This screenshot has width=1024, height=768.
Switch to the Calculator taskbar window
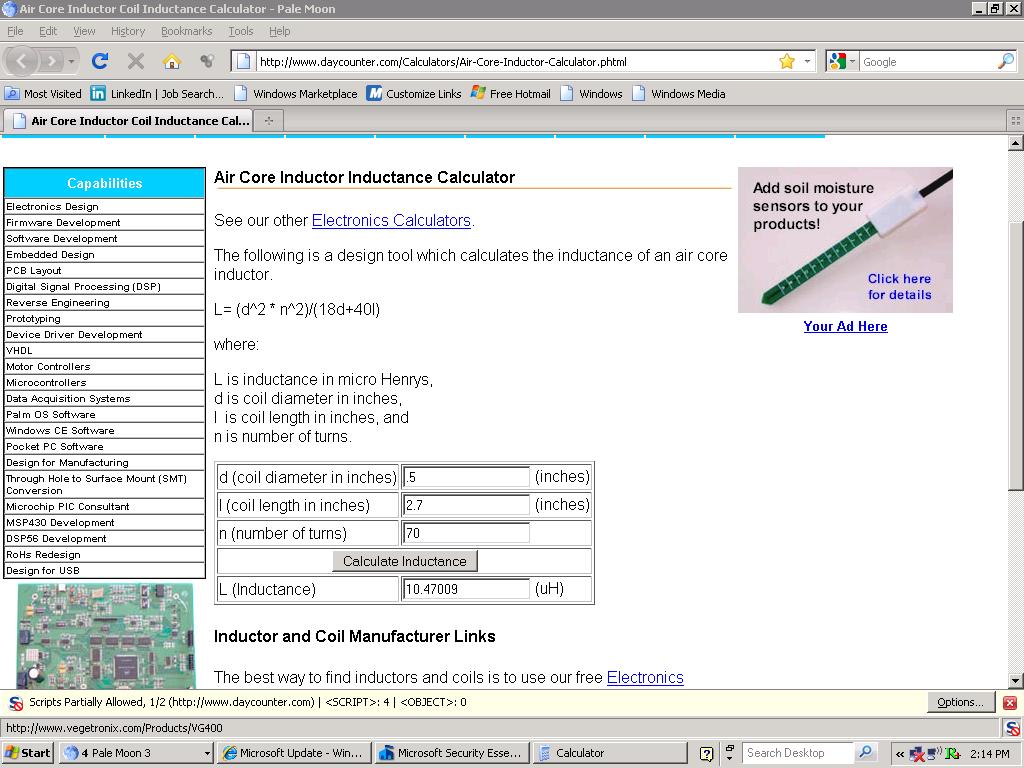(610, 753)
